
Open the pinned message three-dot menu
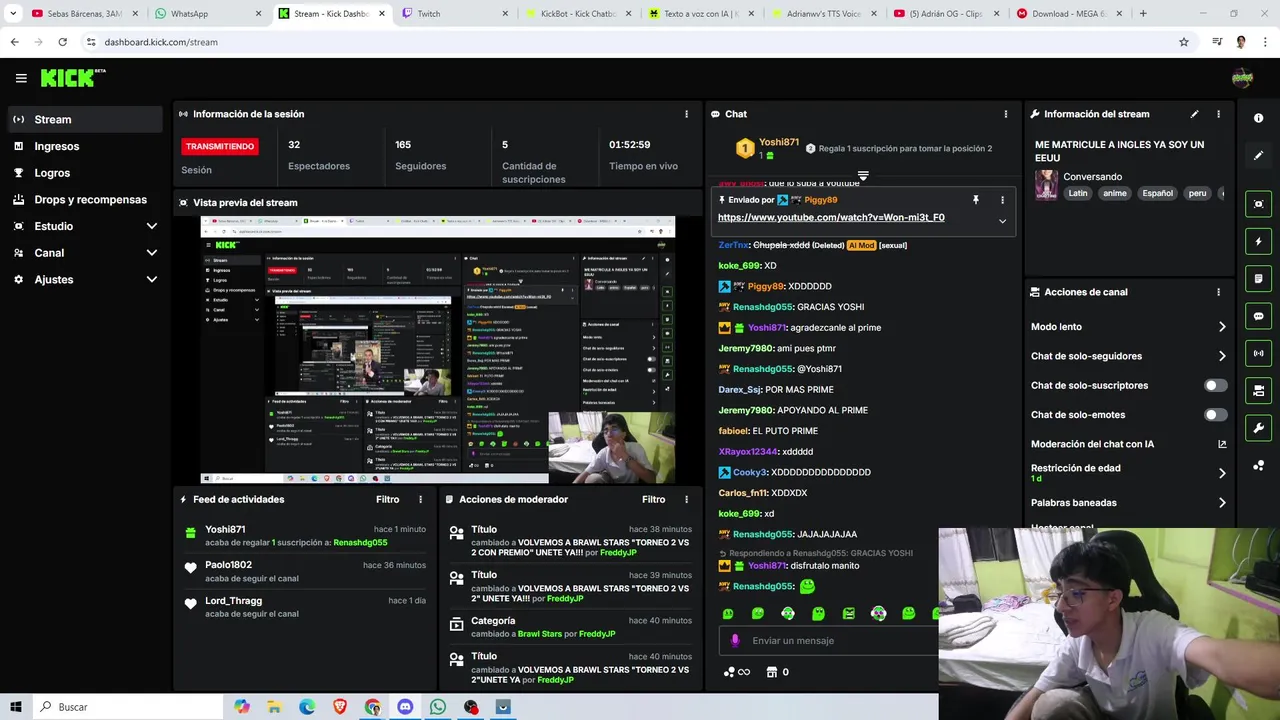coord(1002,200)
